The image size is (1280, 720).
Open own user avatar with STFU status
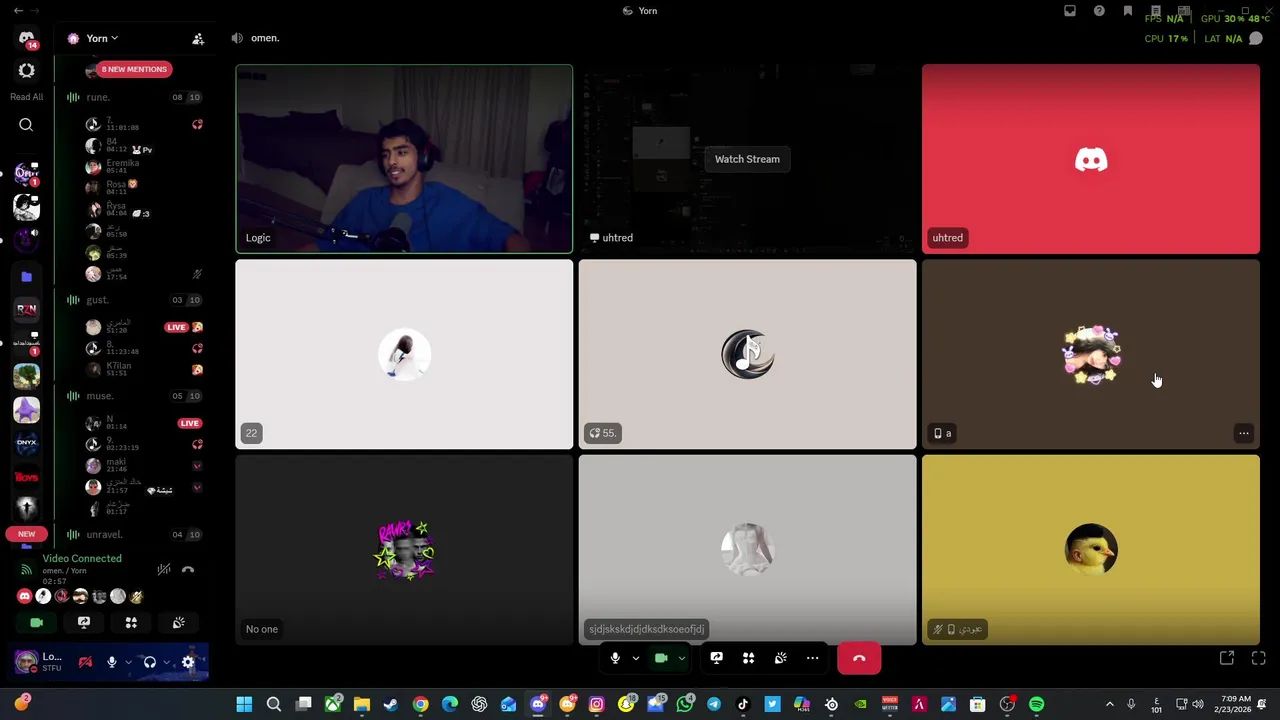27,662
